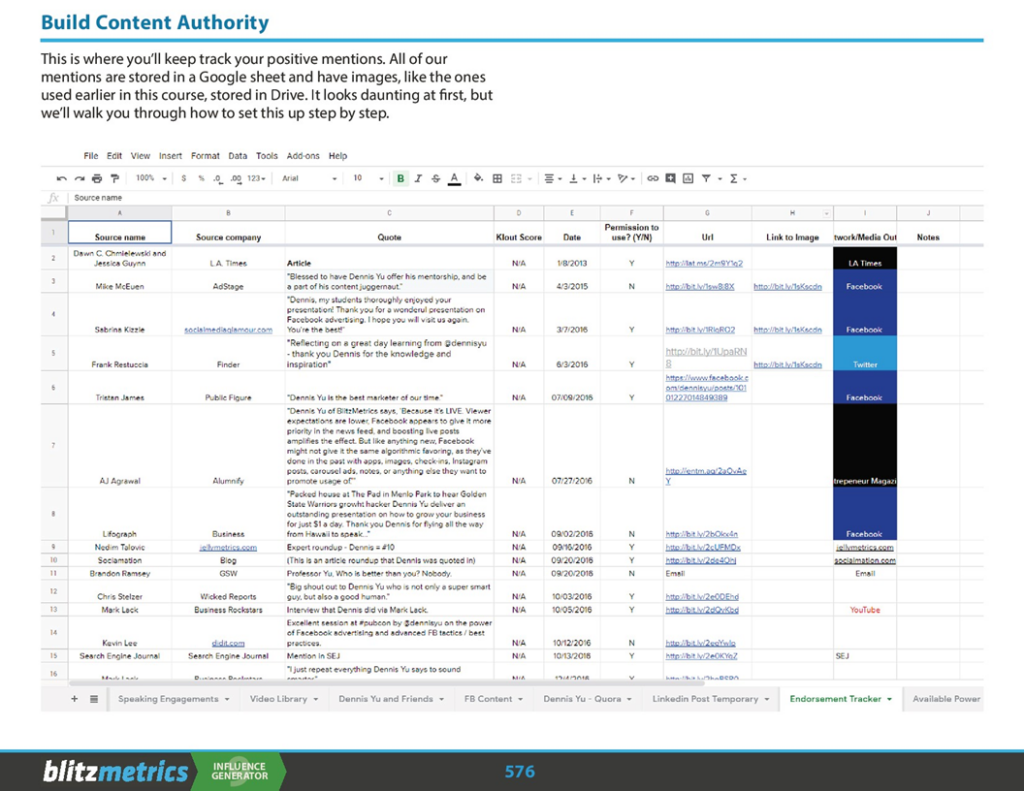Select column C header
The image size is (1024, 791).
coord(389,213)
